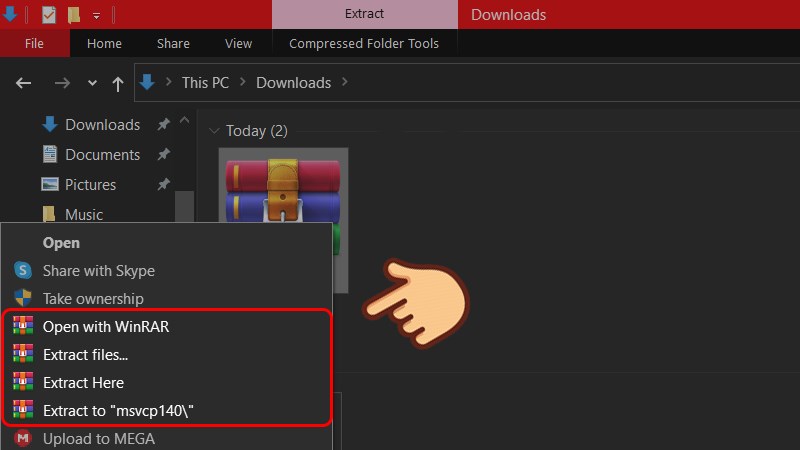The height and width of the screenshot is (450, 800).
Task: Expand the chevron after Downloads in address bar
Action: click(346, 83)
